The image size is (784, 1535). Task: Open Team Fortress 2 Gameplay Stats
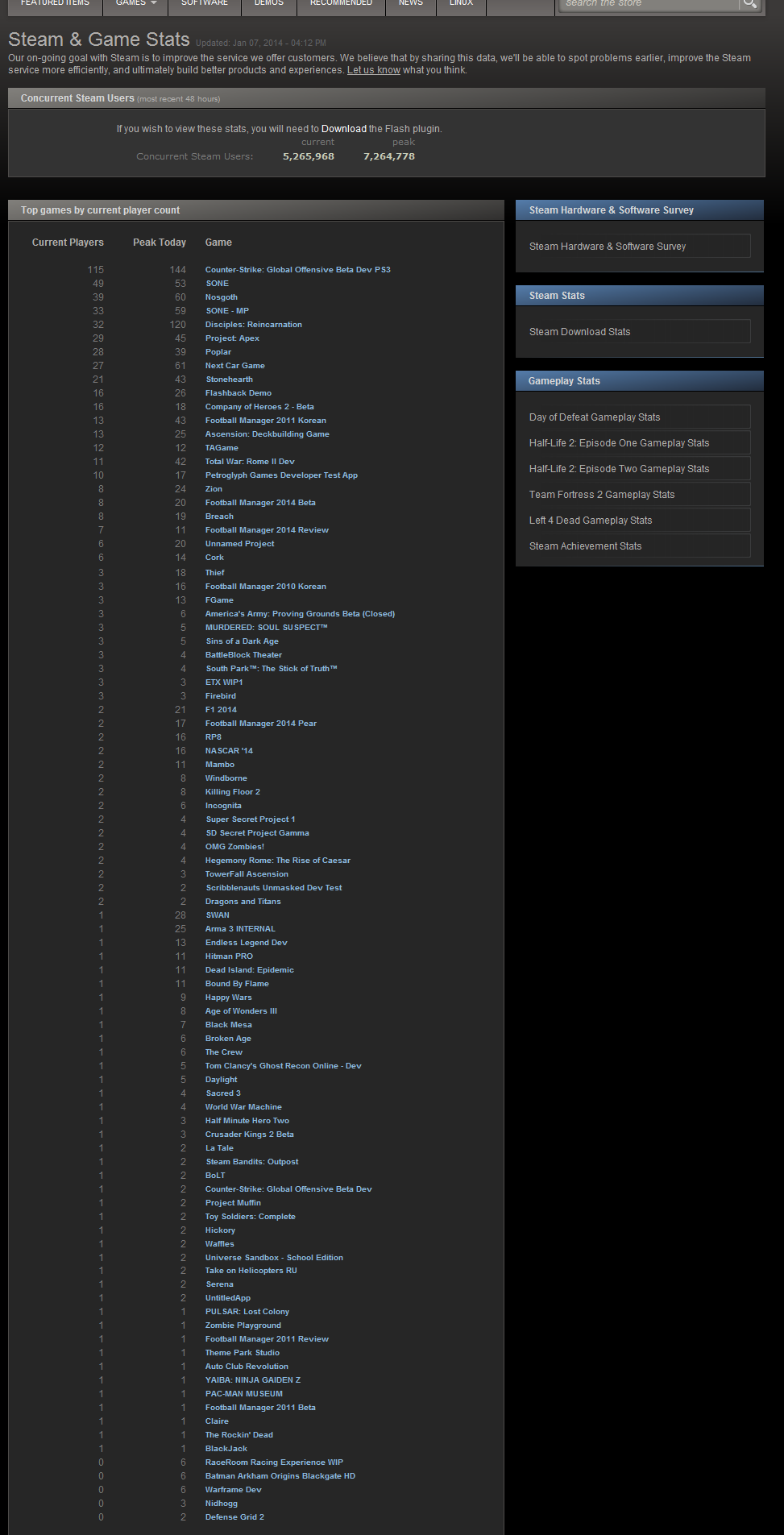pos(639,495)
